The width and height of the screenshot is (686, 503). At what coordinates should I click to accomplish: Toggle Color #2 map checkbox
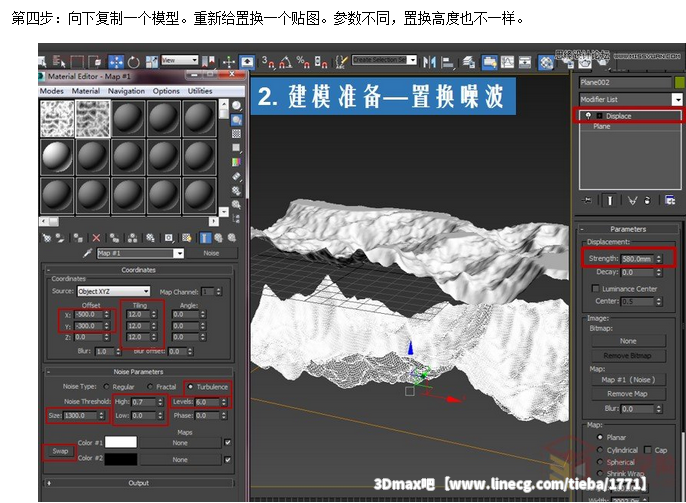[x=228, y=459]
